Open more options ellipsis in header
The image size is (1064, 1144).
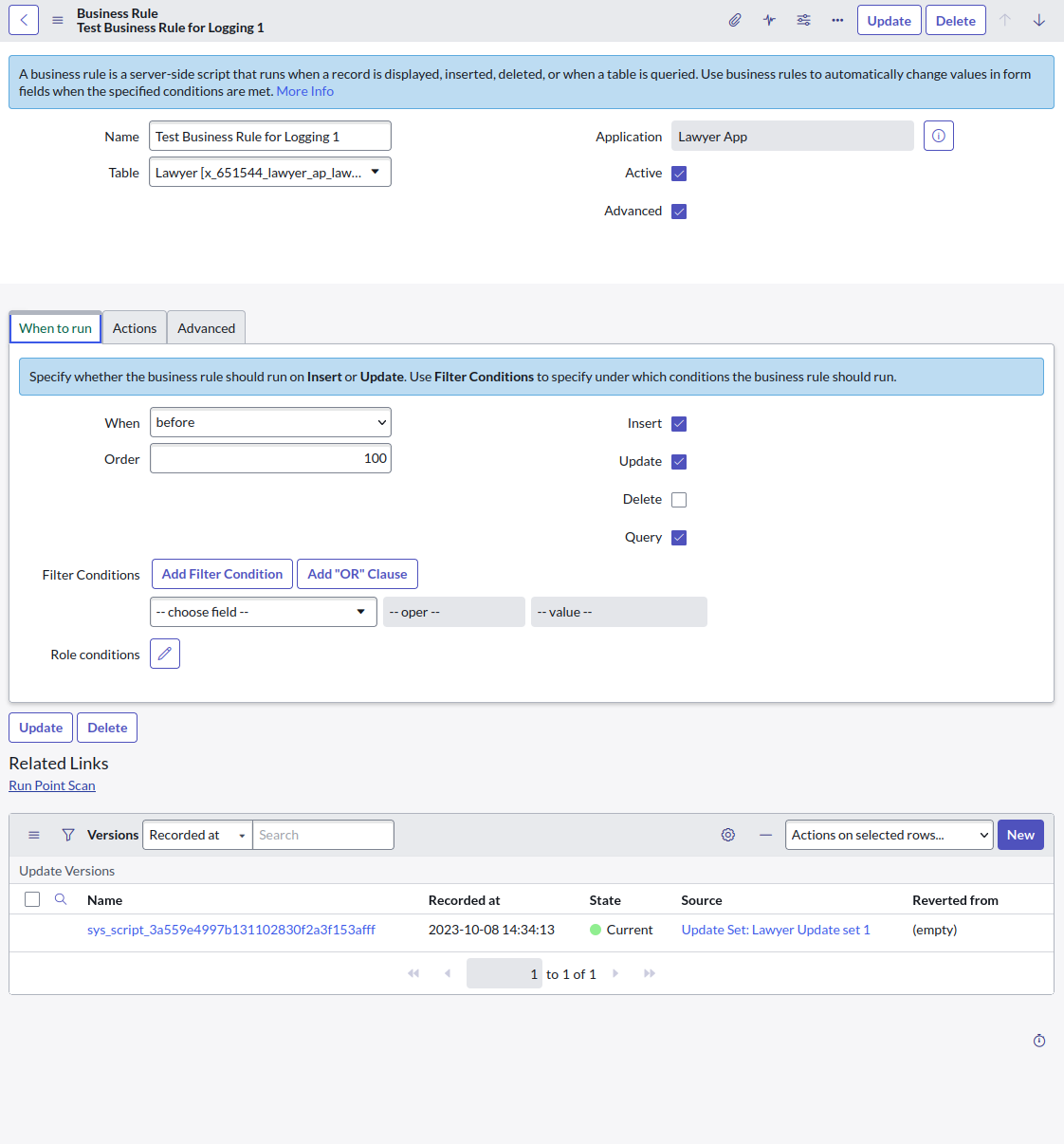tap(837, 20)
